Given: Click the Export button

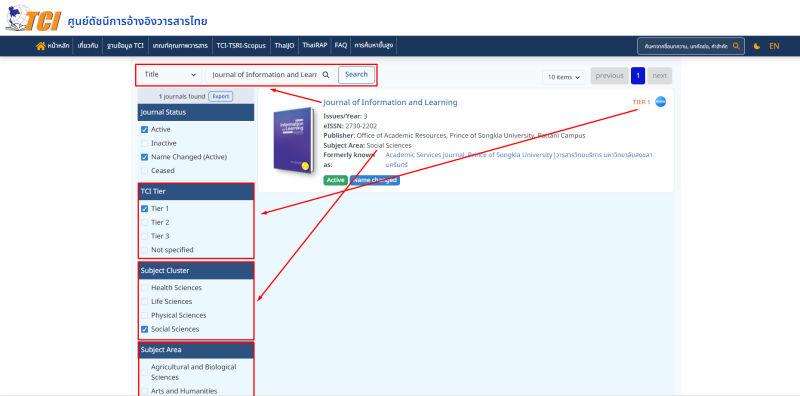Looking at the screenshot, I should (220, 96).
